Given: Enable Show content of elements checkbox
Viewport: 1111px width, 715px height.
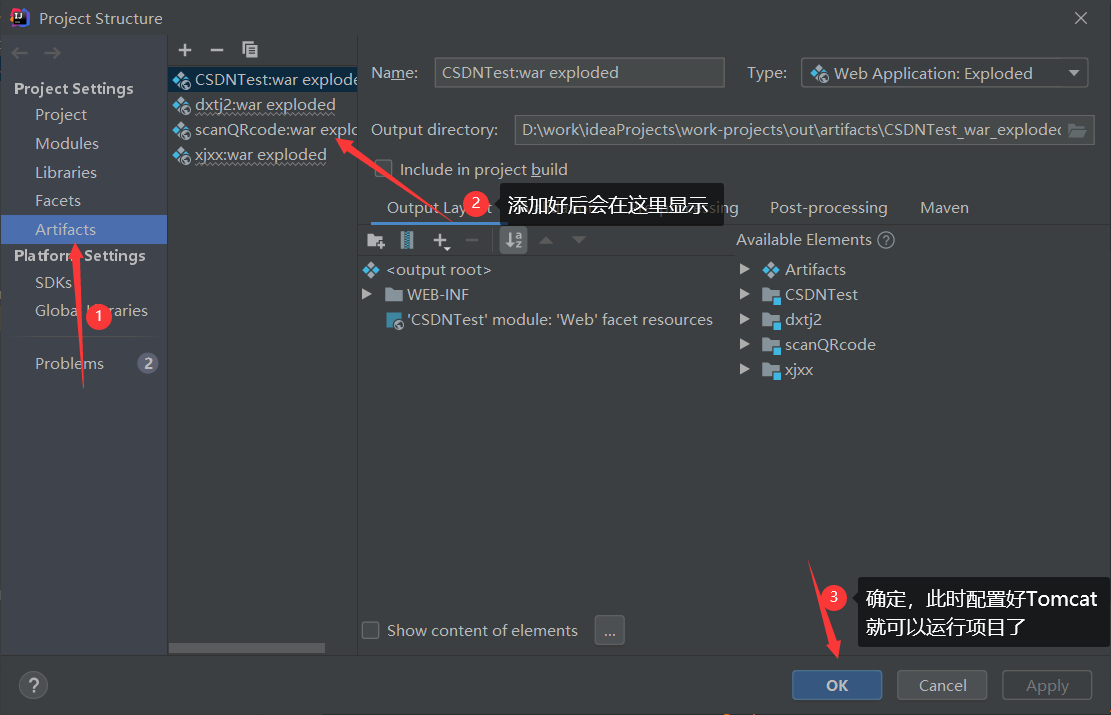Looking at the screenshot, I should [x=371, y=630].
